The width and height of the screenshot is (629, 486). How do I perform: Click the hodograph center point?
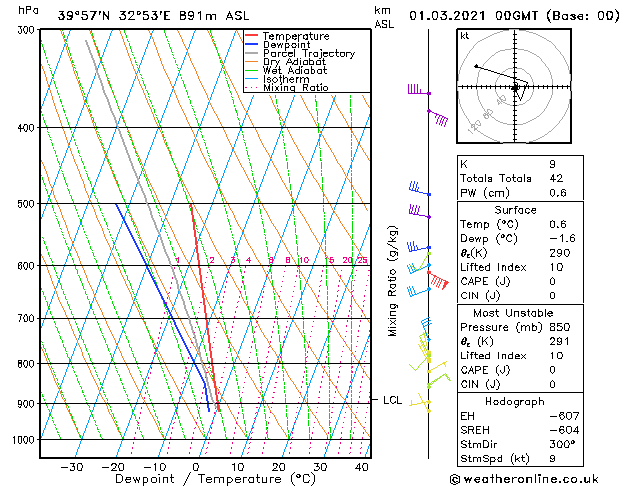(x=515, y=87)
